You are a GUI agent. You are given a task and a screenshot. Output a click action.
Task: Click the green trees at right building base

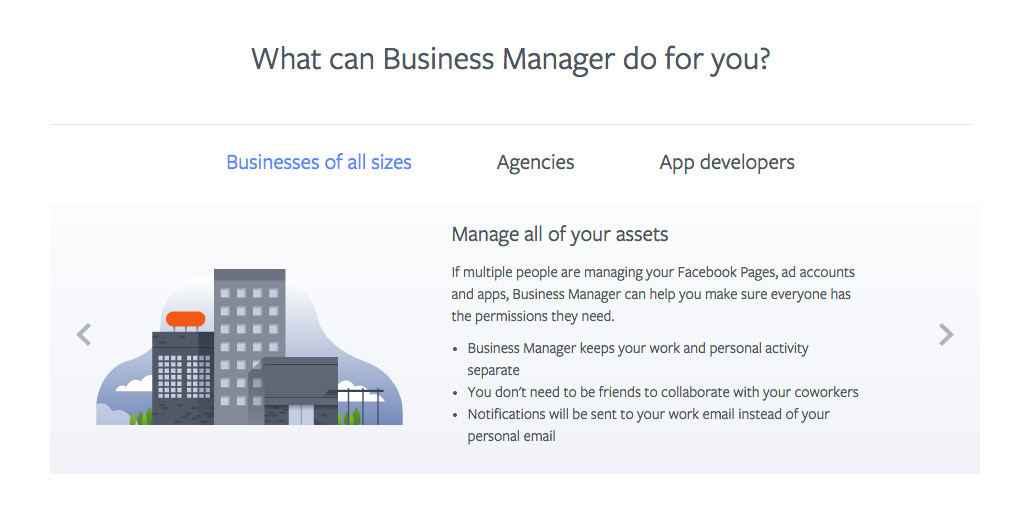pos(351,416)
